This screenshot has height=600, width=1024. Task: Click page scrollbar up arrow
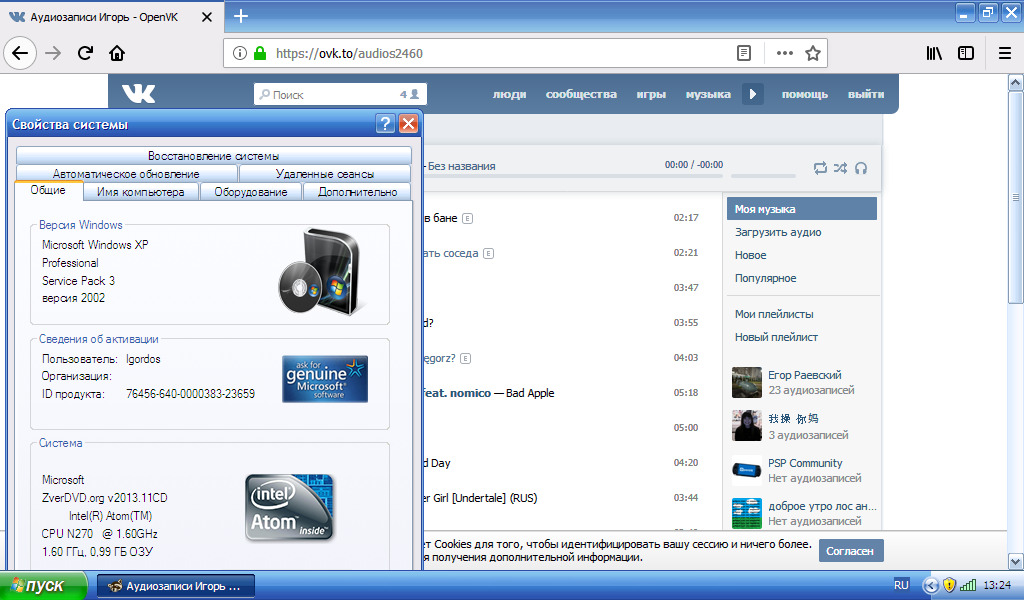[x=1016, y=82]
